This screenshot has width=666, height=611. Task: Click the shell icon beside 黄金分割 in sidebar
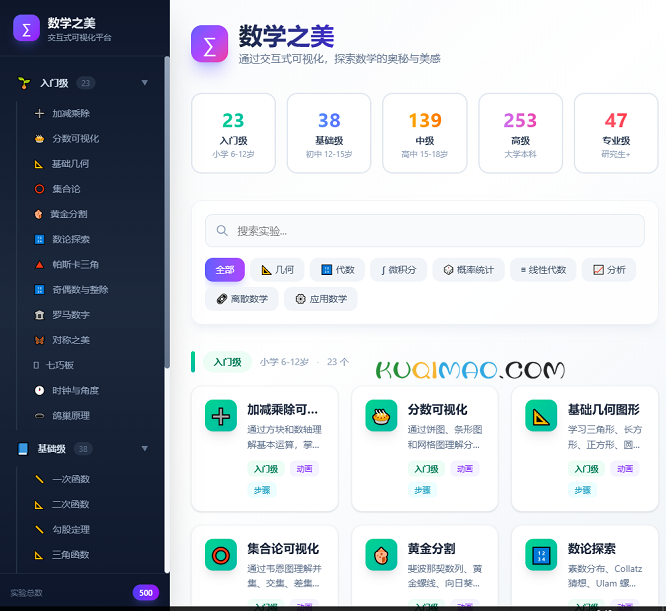point(38,214)
